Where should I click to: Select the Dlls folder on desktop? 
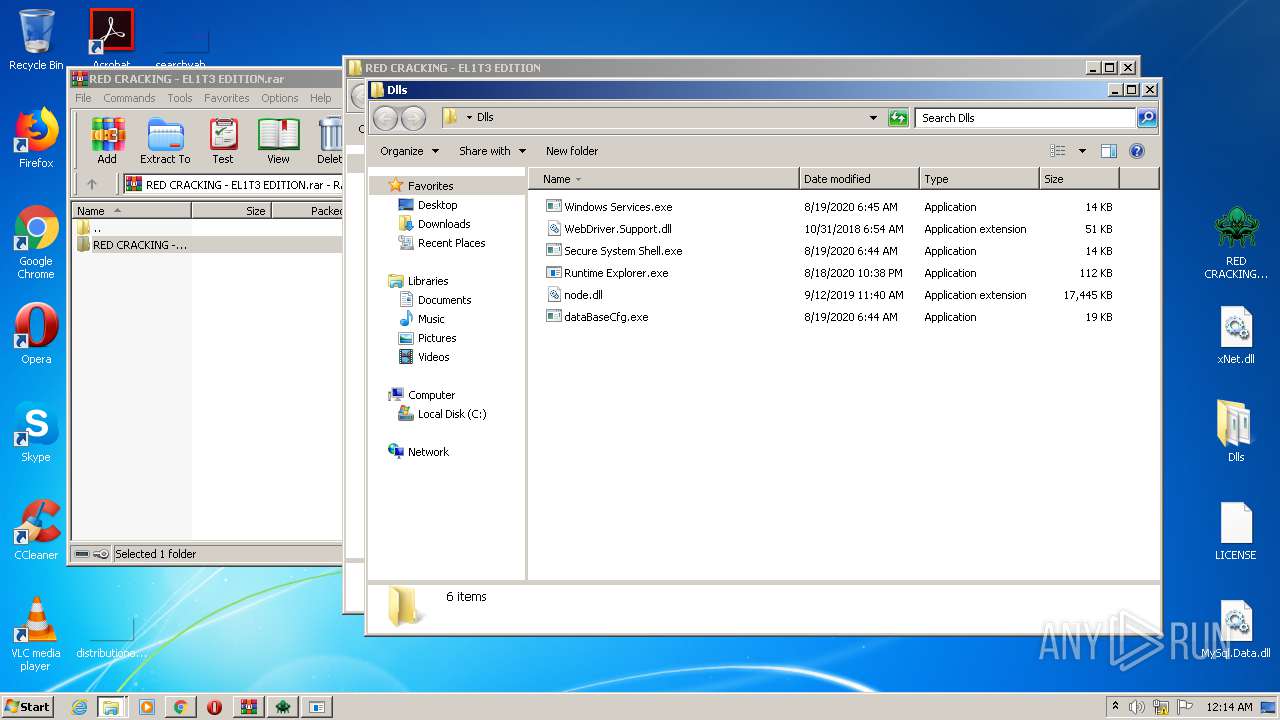(1236, 431)
